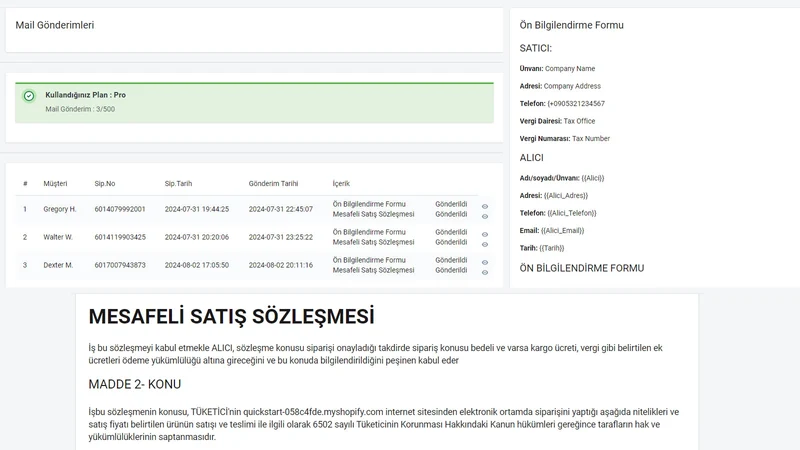This screenshot has width=800, height=450.
Task: Click 'Ön Bilgilendirme Formu' in Gregory H.'s row
Action: pos(369,204)
